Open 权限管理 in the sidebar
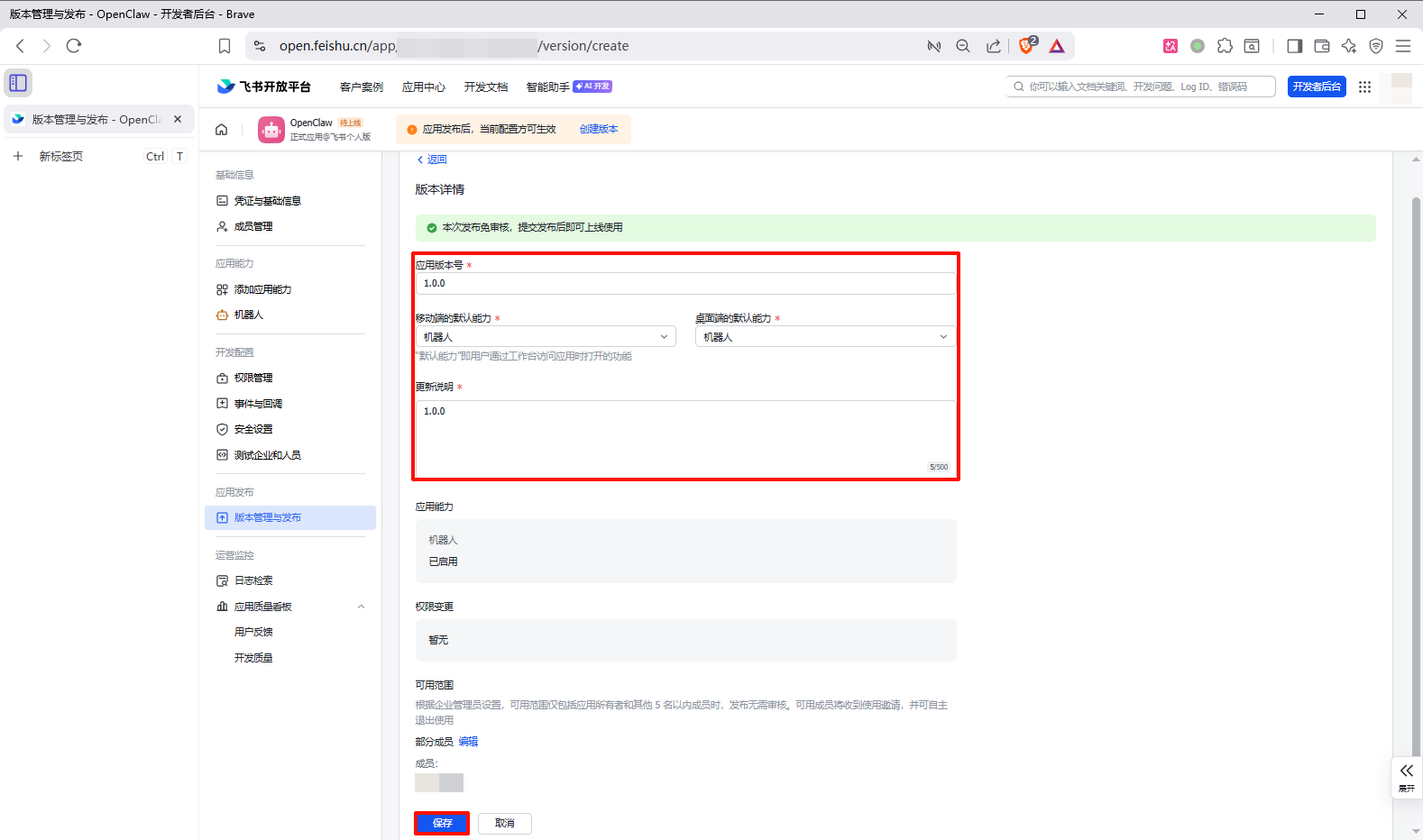Viewport: 1423px width, 840px height. [x=253, y=378]
